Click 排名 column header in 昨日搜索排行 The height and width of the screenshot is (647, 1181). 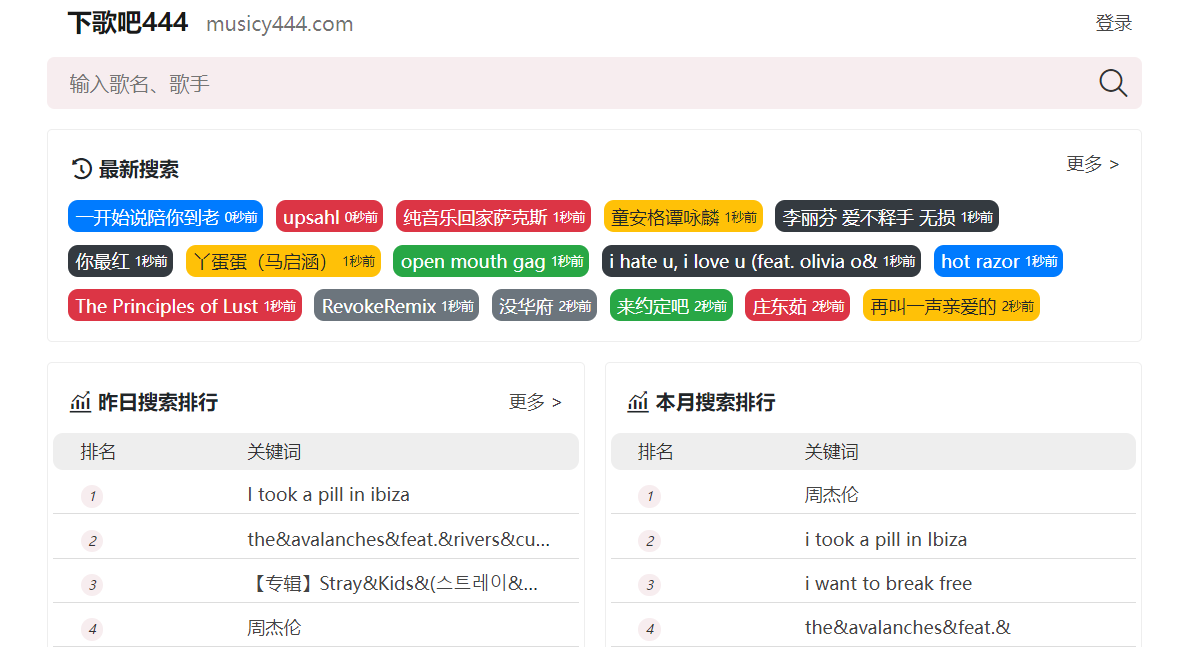pyautogui.click(x=98, y=452)
